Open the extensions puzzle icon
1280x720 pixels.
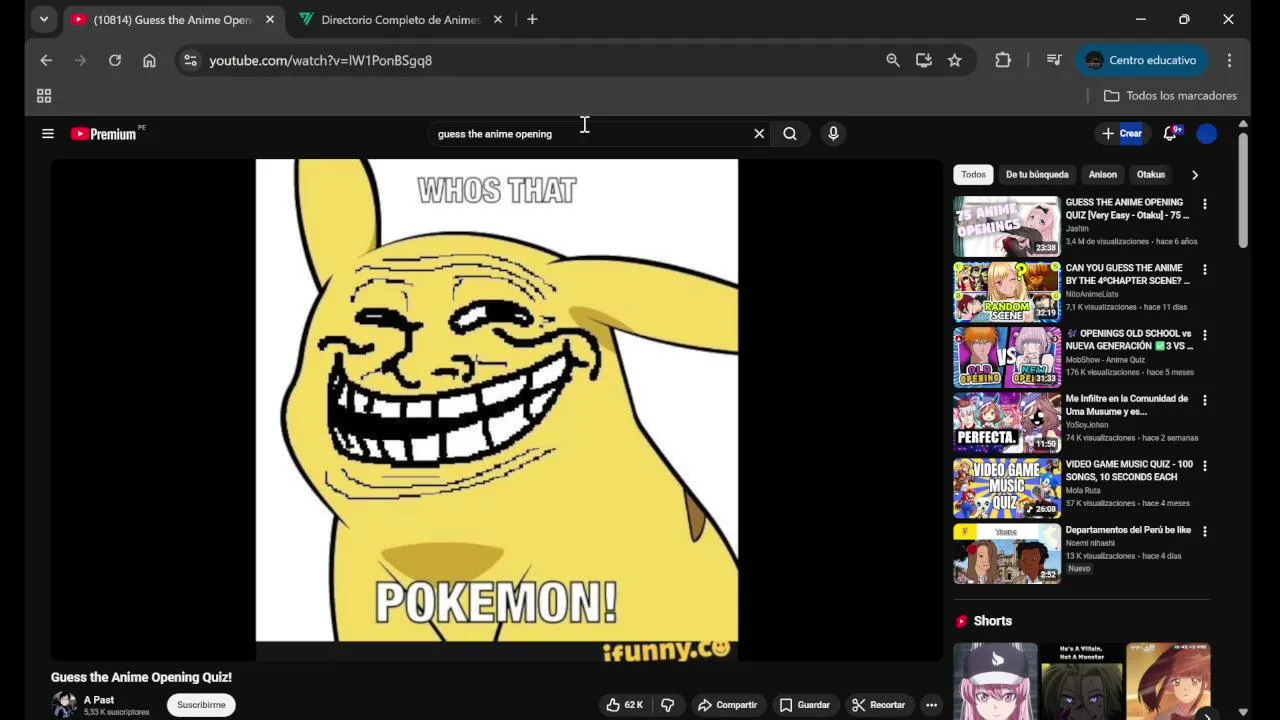click(1003, 60)
